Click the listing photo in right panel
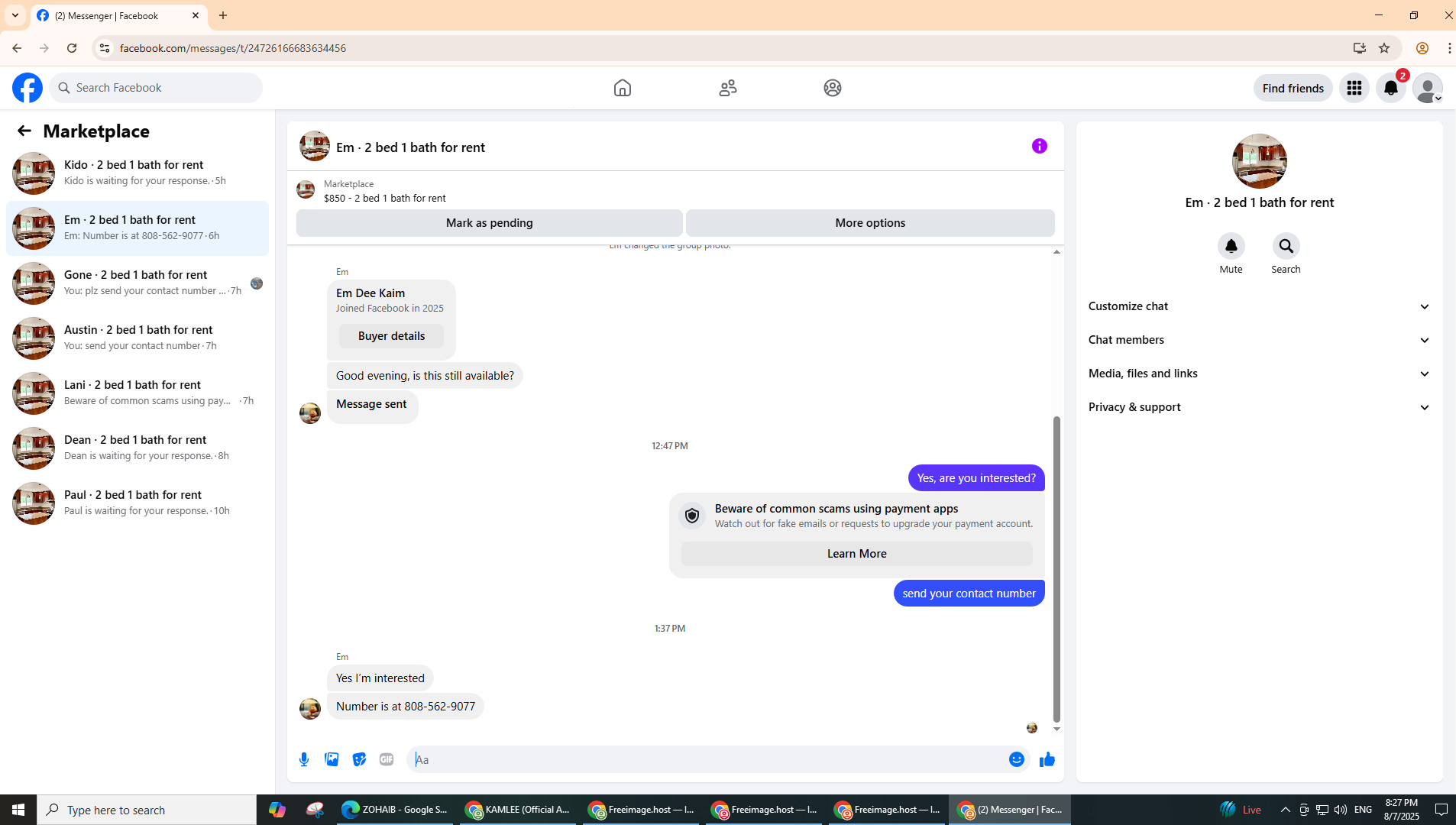1456x825 pixels. 1260,161
